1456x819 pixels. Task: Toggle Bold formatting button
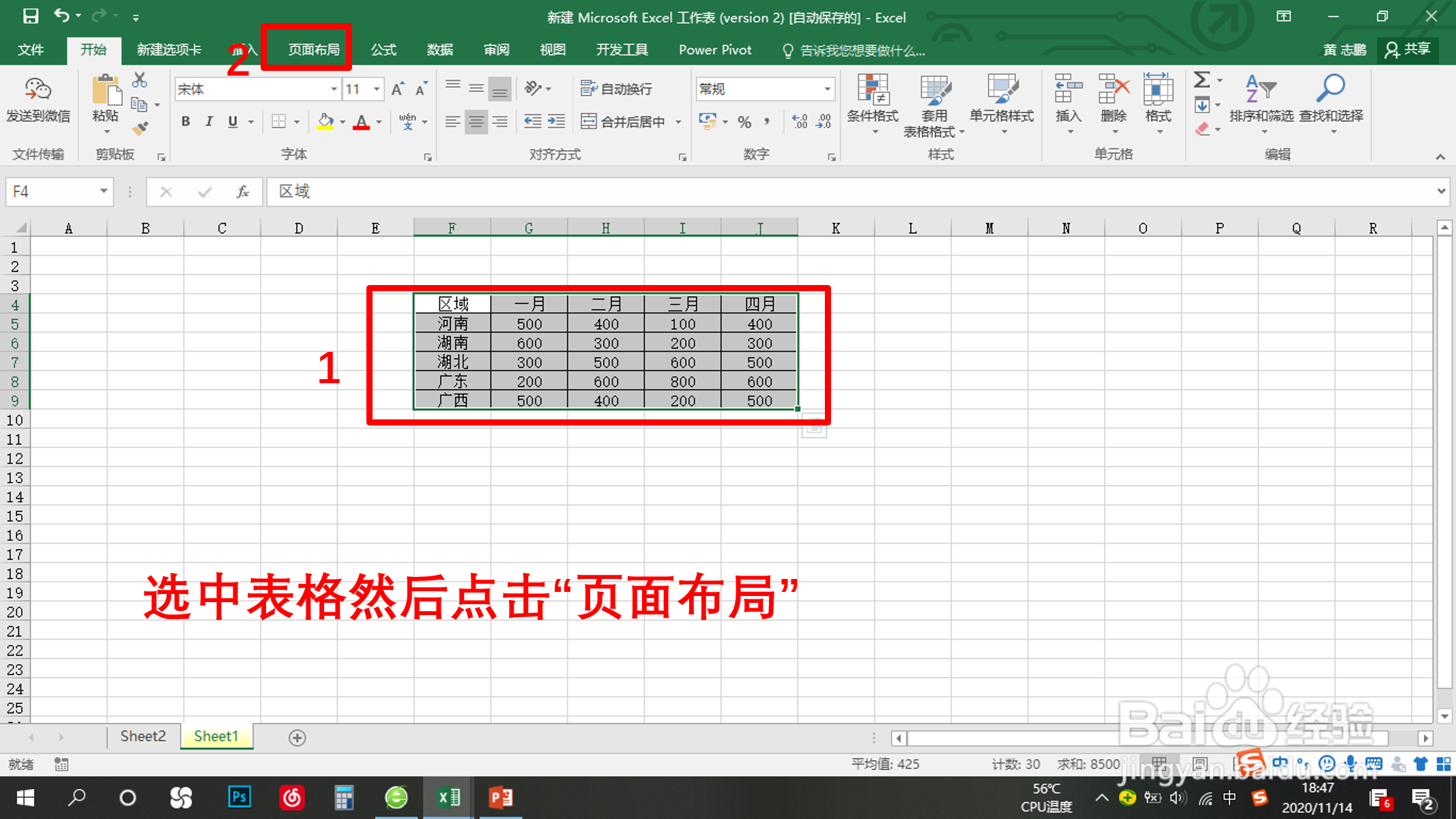(186, 122)
